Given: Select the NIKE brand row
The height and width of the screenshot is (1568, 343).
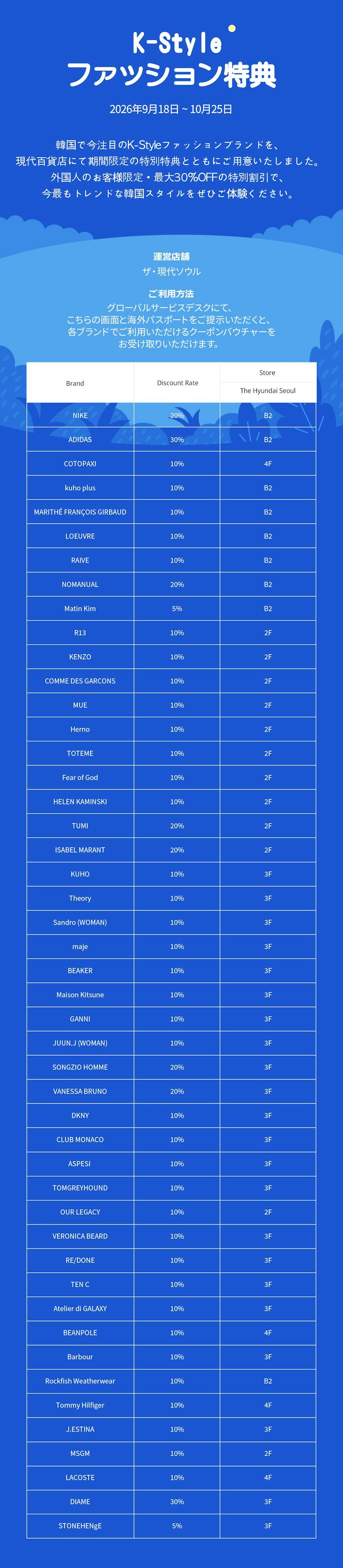Looking at the screenshot, I should pos(171,415).
